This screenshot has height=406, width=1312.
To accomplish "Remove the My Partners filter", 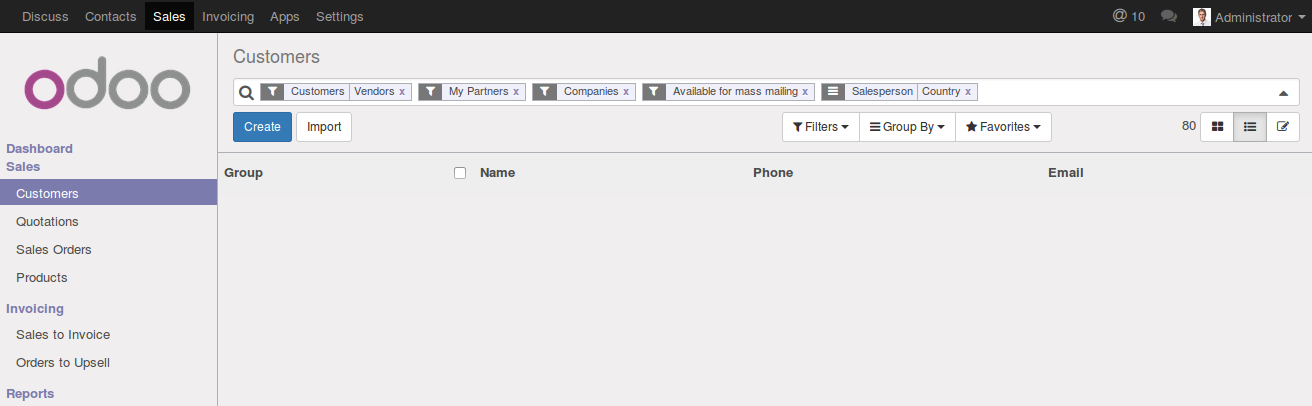I will [516, 92].
